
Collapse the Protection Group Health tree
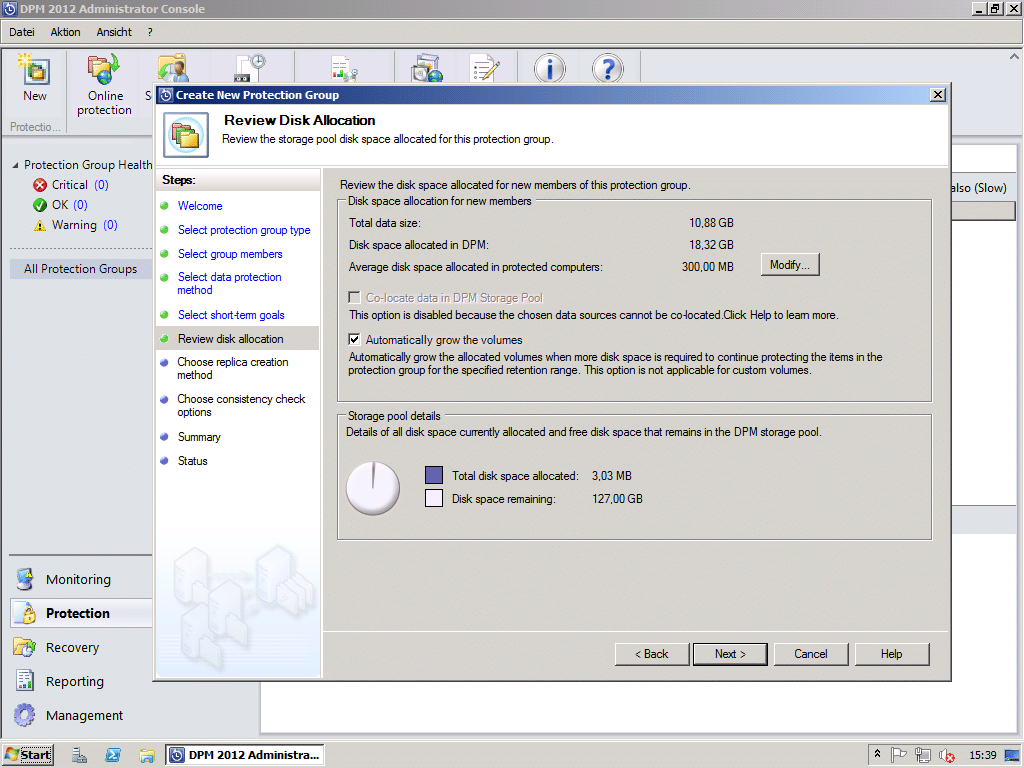click(15, 165)
